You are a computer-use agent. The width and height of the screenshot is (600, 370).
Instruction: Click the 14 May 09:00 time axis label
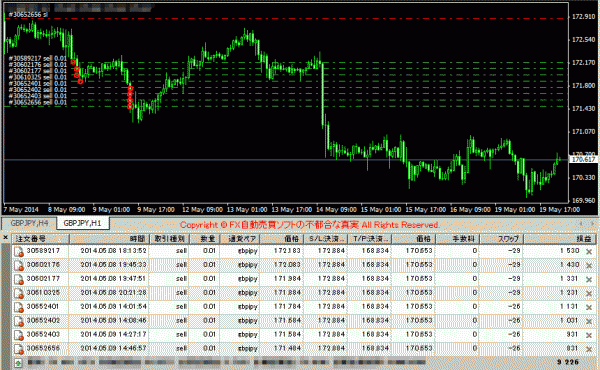(x=336, y=210)
